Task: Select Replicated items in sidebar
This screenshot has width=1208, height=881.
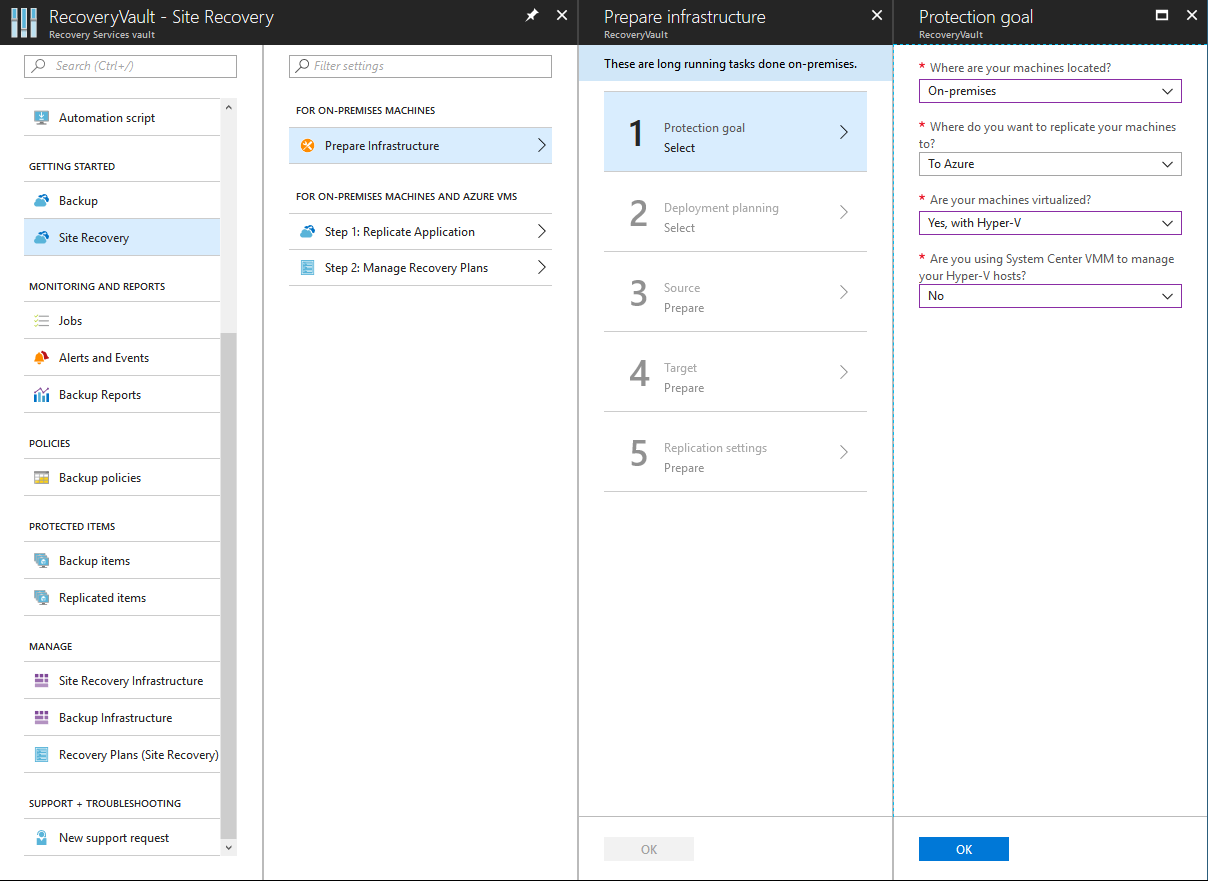Action: point(122,597)
